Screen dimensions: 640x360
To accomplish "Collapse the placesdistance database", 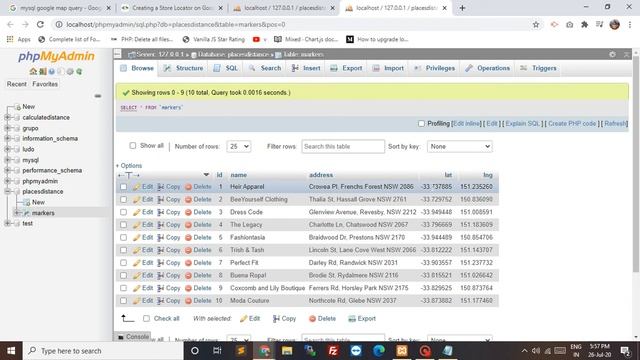I will (x=7, y=191).
